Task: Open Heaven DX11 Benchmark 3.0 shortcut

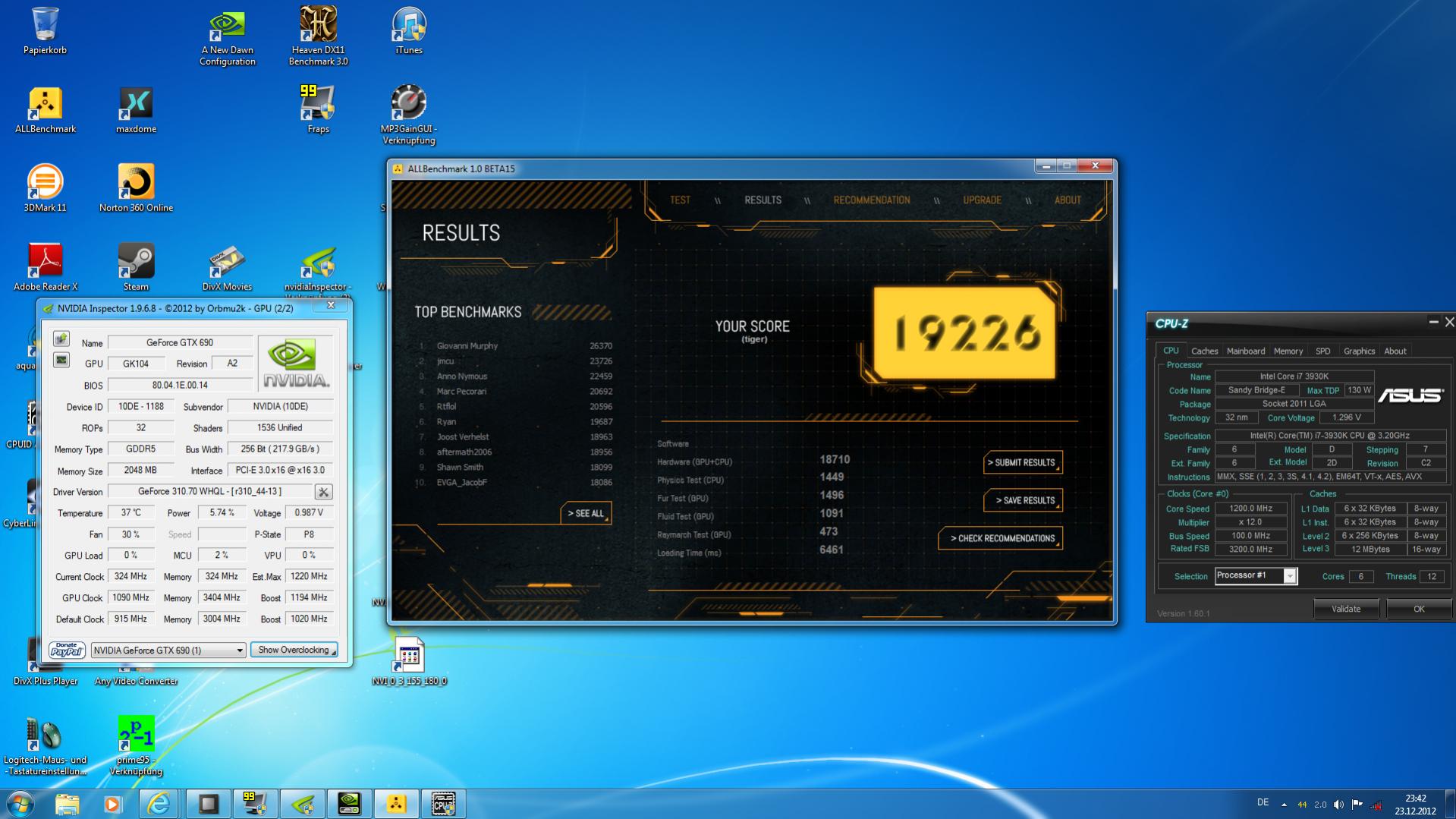Action: [x=318, y=35]
